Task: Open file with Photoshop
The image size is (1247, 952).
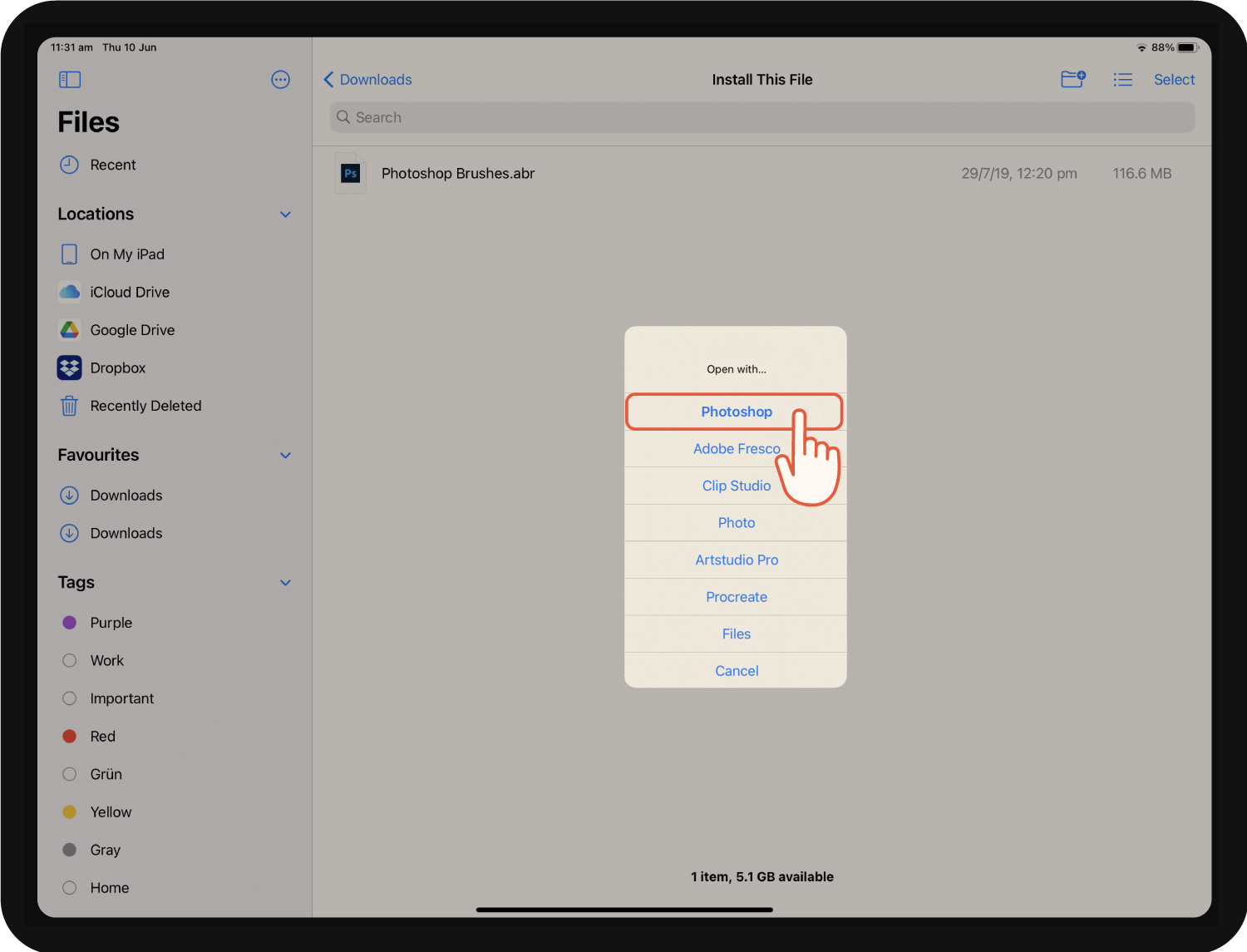Action: (736, 412)
